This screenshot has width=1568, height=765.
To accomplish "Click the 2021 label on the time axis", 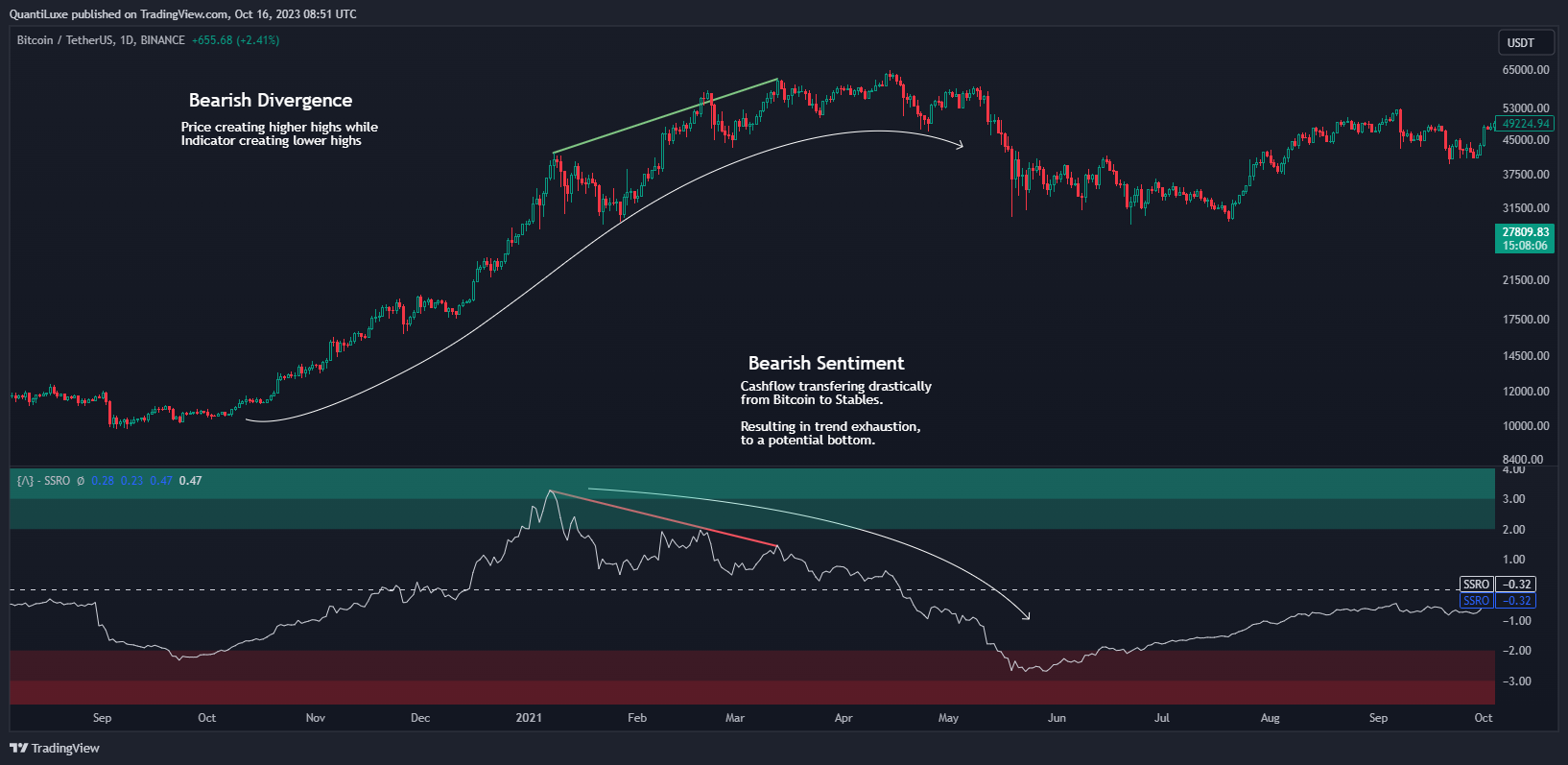I will pyautogui.click(x=529, y=718).
